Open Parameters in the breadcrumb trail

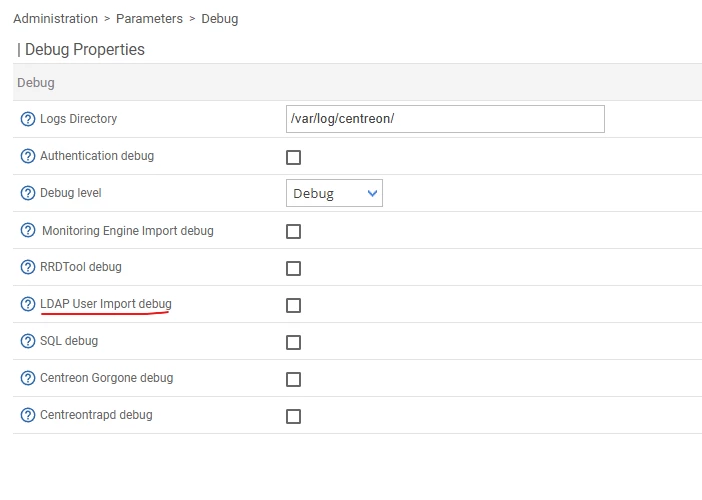(x=149, y=19)
